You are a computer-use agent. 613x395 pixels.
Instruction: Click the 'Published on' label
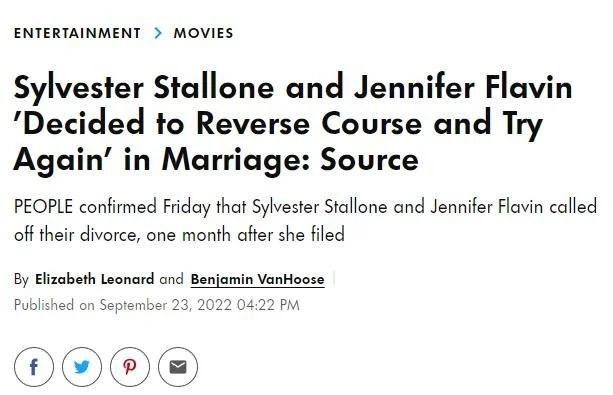point(54,305)
